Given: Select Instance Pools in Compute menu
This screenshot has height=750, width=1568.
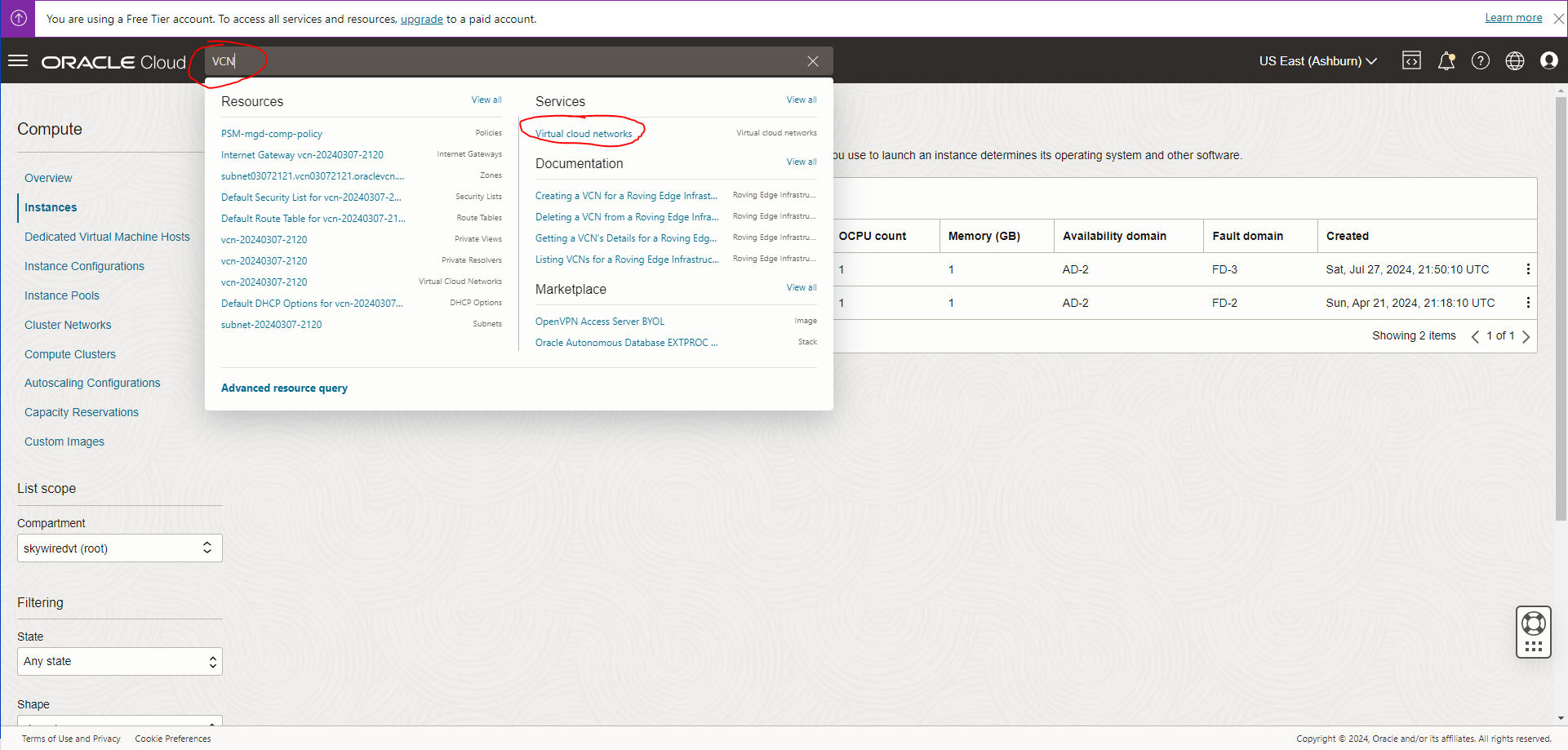Looking at the screenshot, I should point(62,295).
